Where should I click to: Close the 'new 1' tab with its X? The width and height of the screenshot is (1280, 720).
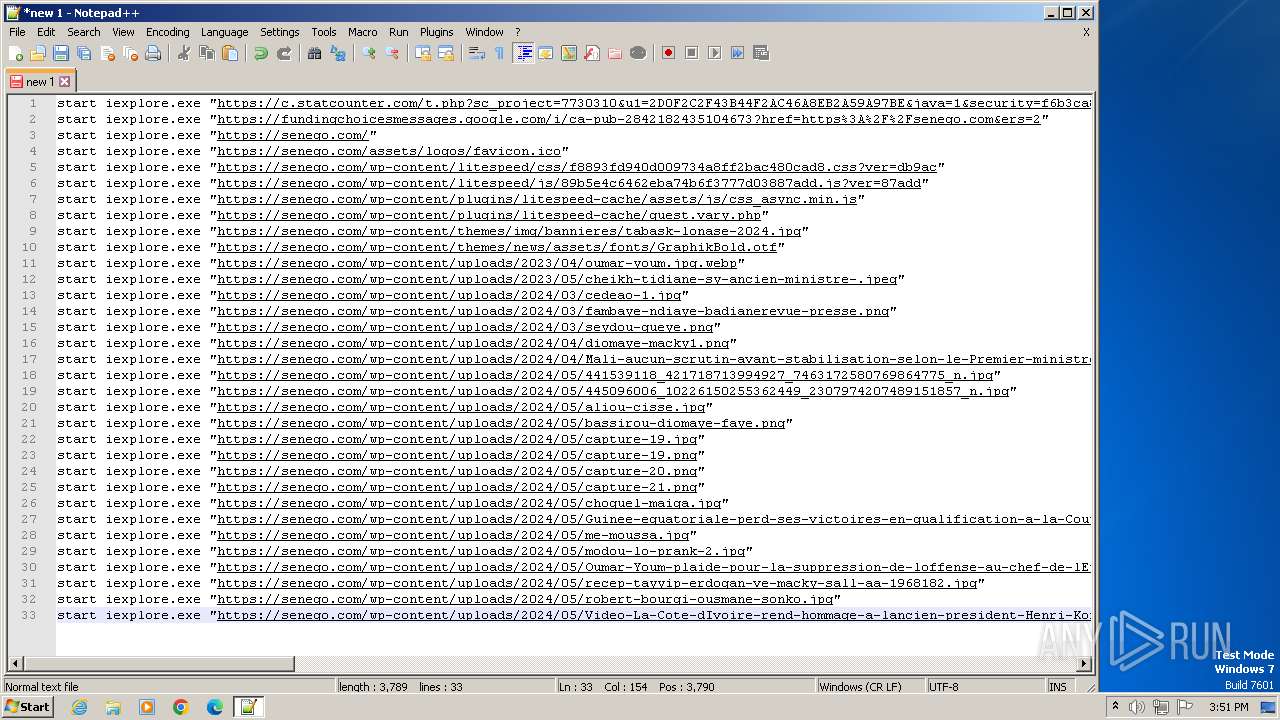(65, 82)
